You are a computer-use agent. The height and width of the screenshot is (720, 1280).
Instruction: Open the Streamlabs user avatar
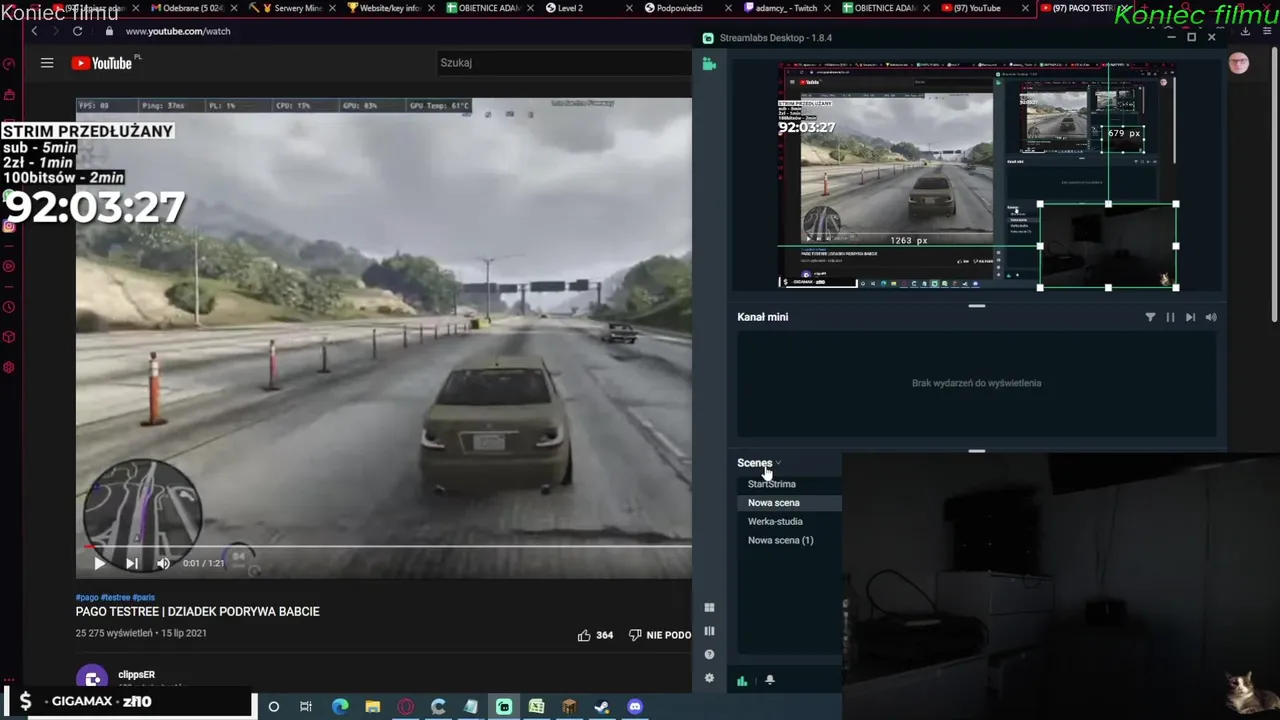click(1239, 64)
